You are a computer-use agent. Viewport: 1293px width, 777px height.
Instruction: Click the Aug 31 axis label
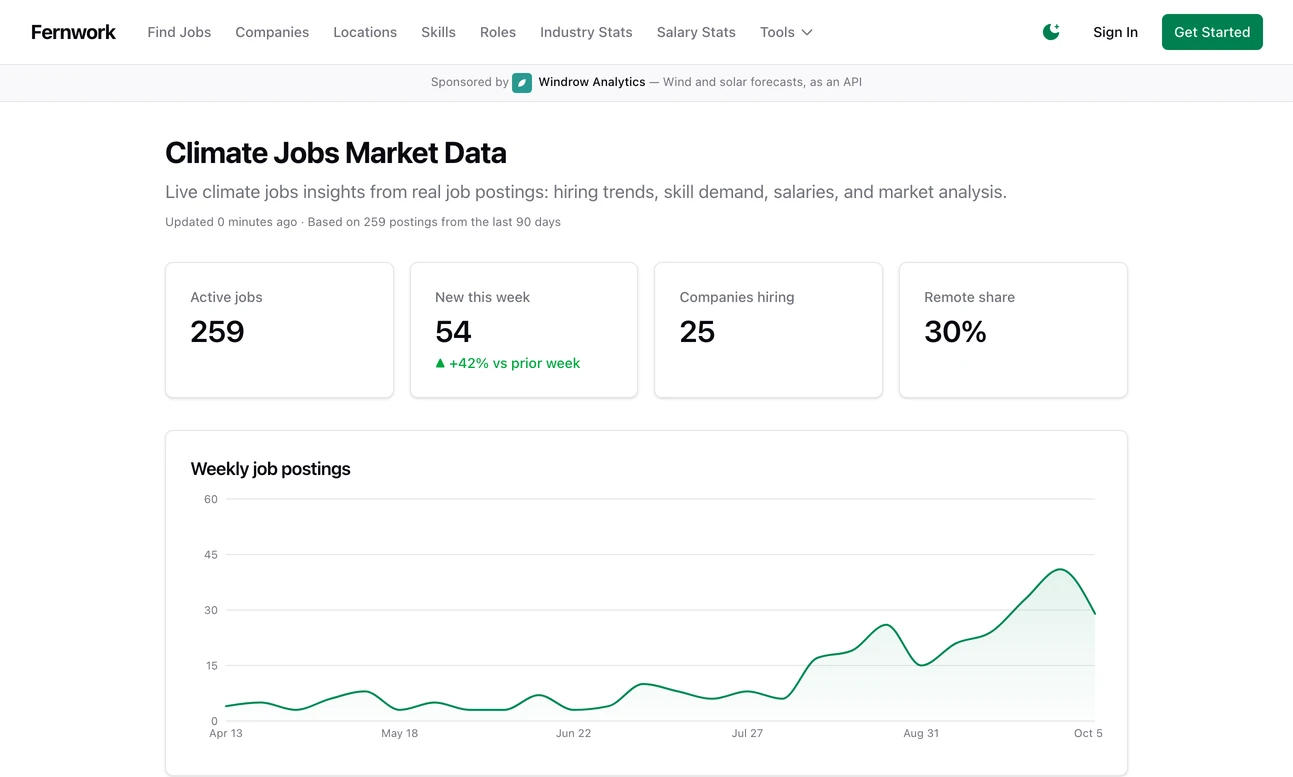point(921,733)
